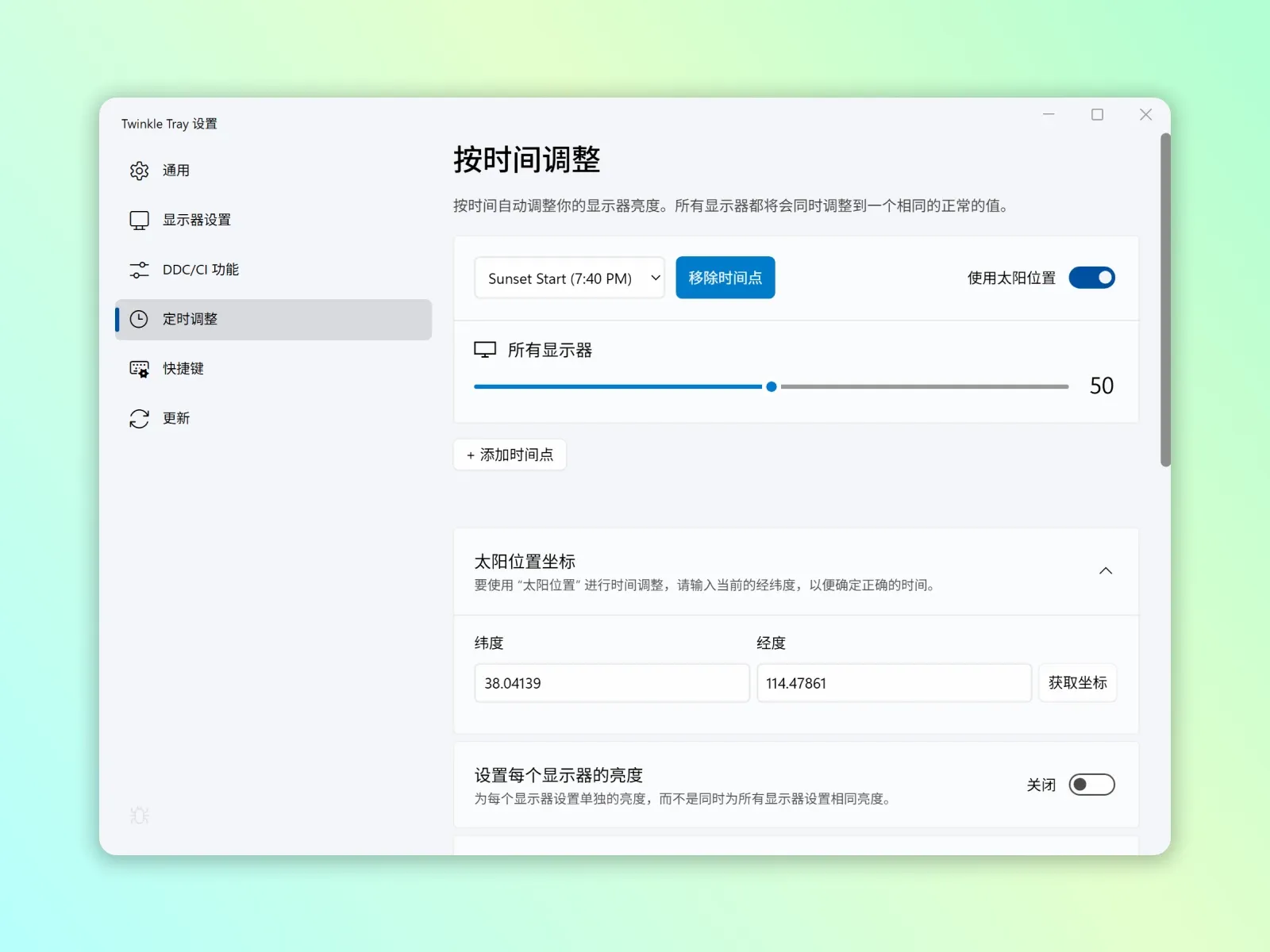Click the Twinkle Tray 设置 window title
This screenshot has height=952, width=1270.
point(169,124)
